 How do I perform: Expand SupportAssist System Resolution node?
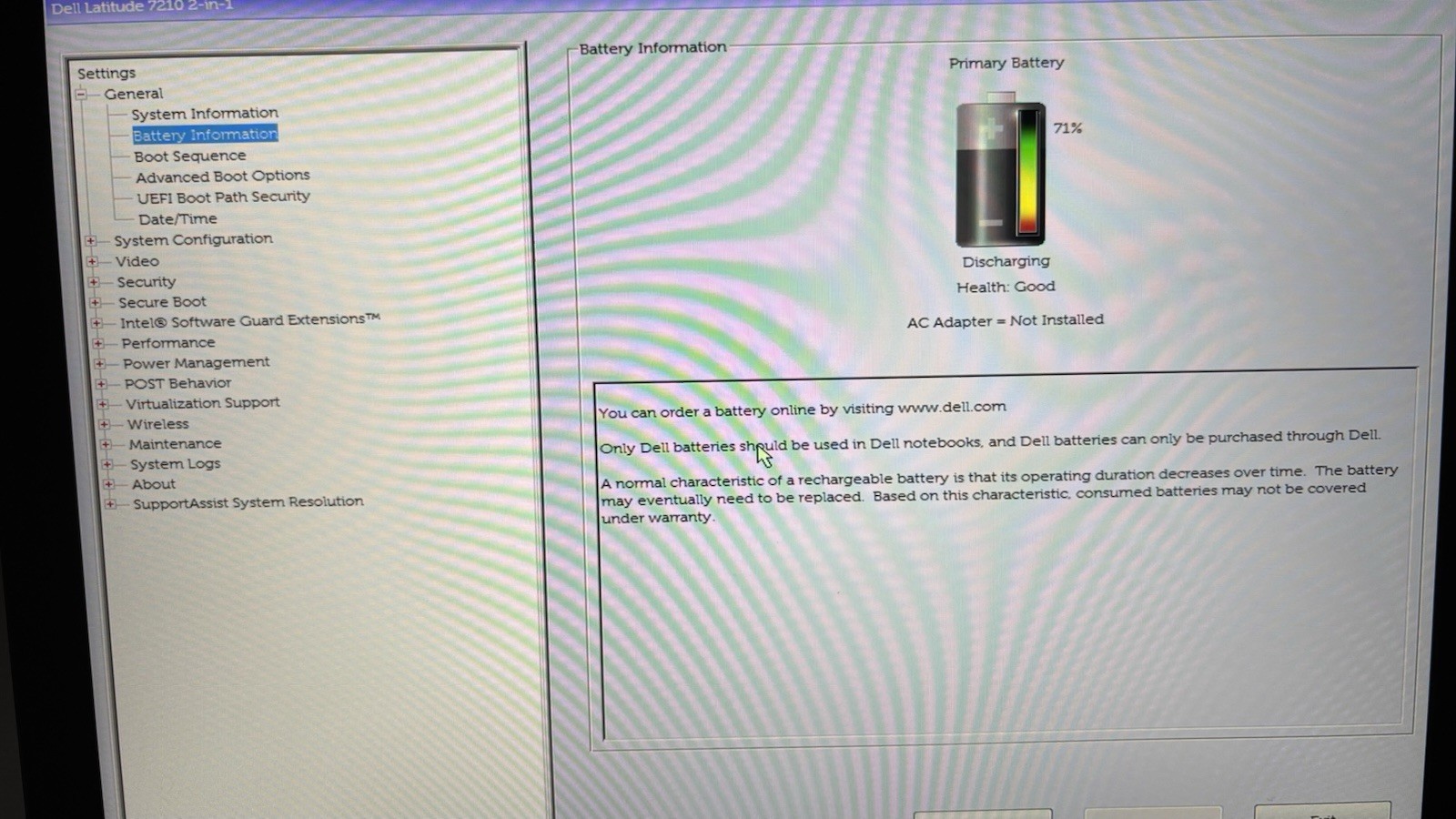(x=110, y=503)
